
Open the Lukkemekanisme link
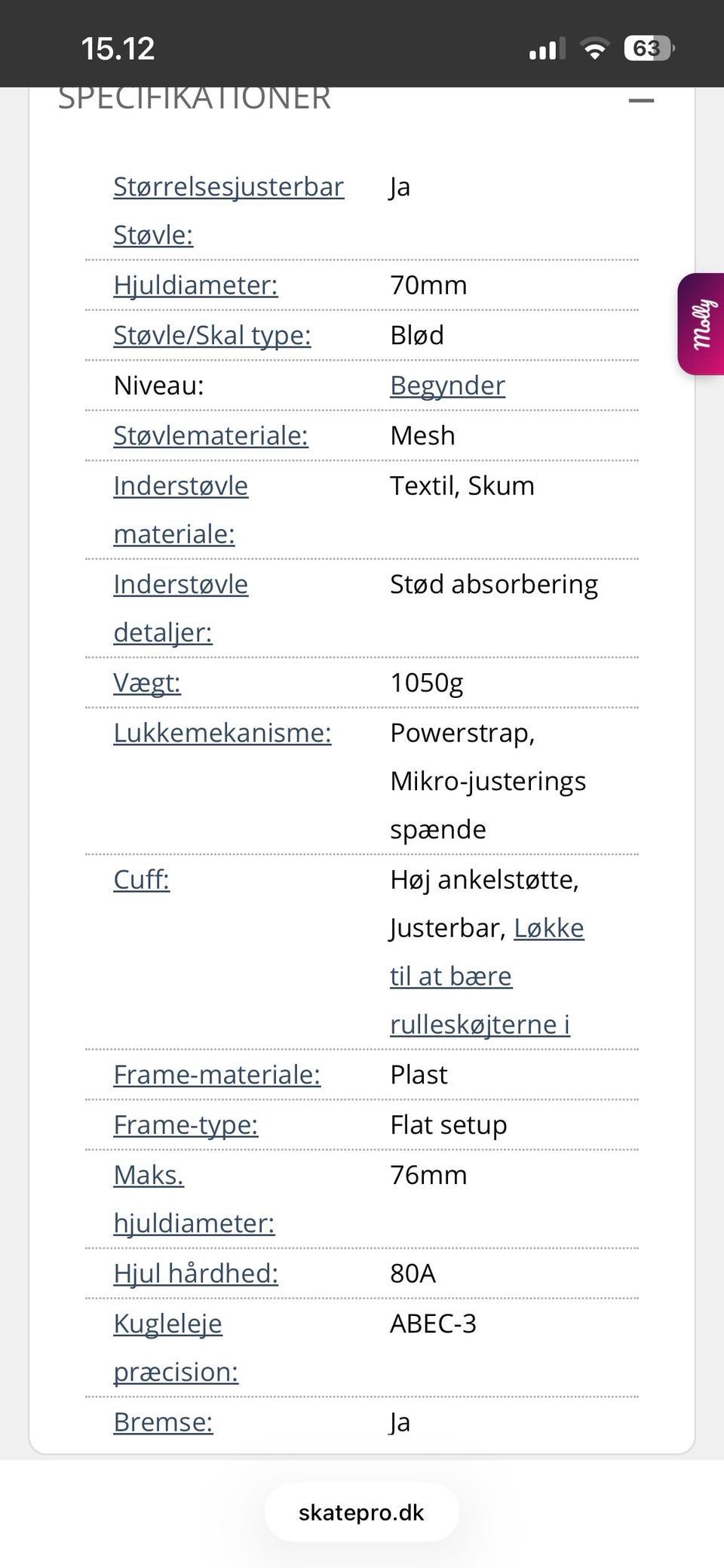click(x=222, y=733)
